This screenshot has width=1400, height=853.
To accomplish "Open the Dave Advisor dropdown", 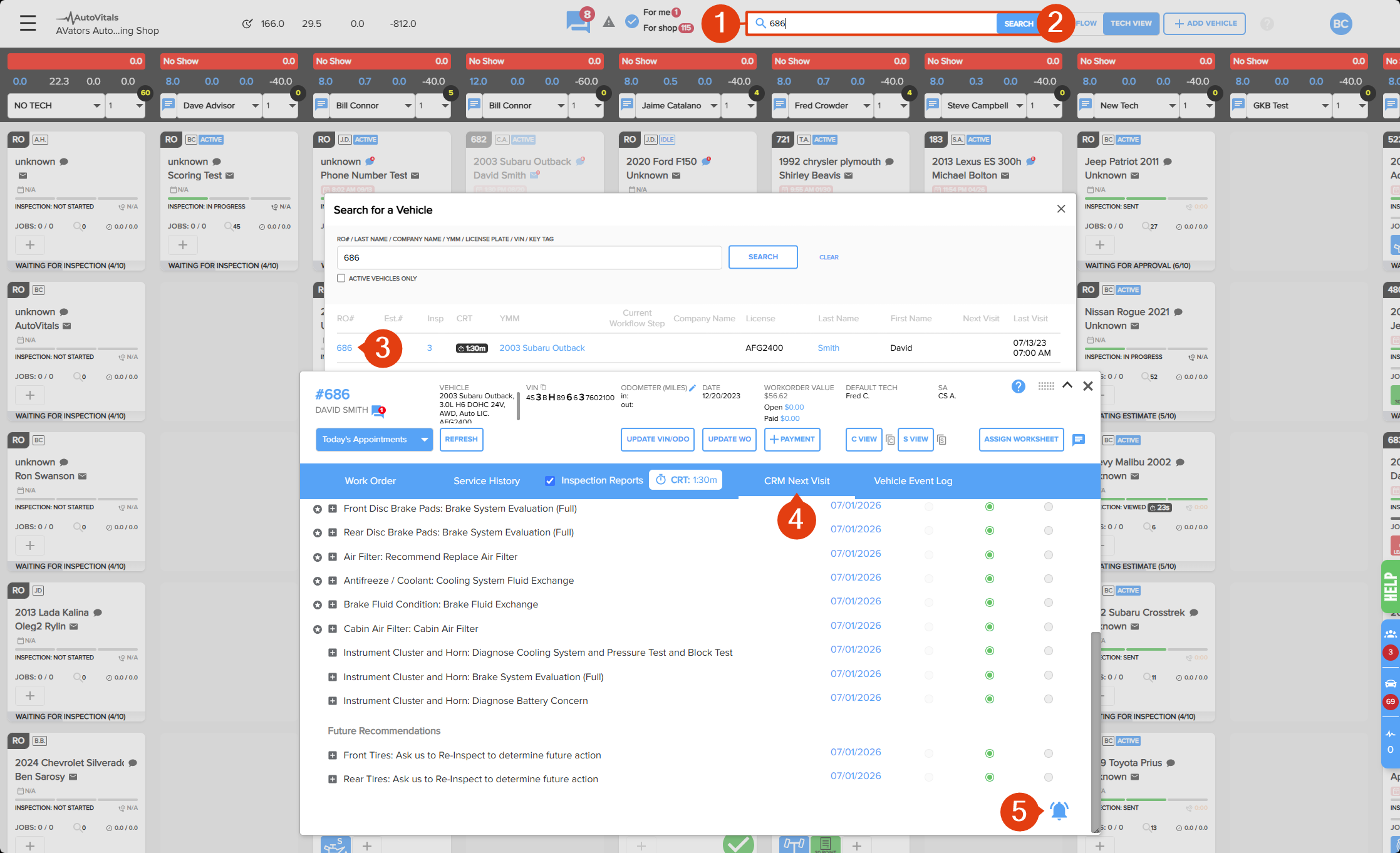I will click(x=219, y=105).
